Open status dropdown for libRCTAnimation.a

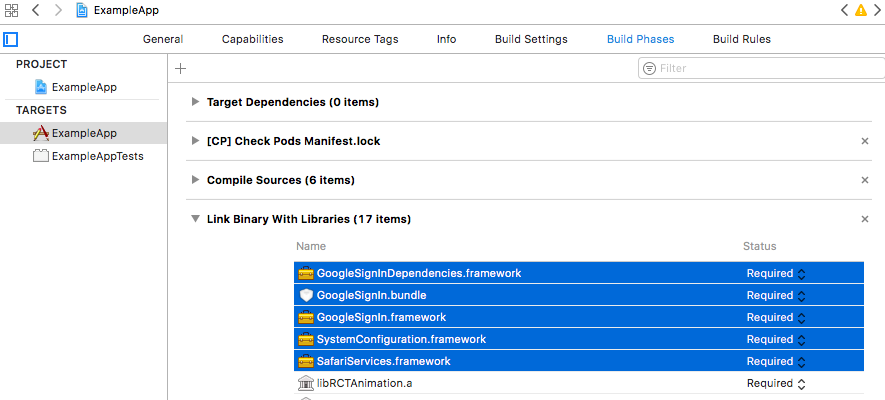pyautogui.click(x=776, y=383)
